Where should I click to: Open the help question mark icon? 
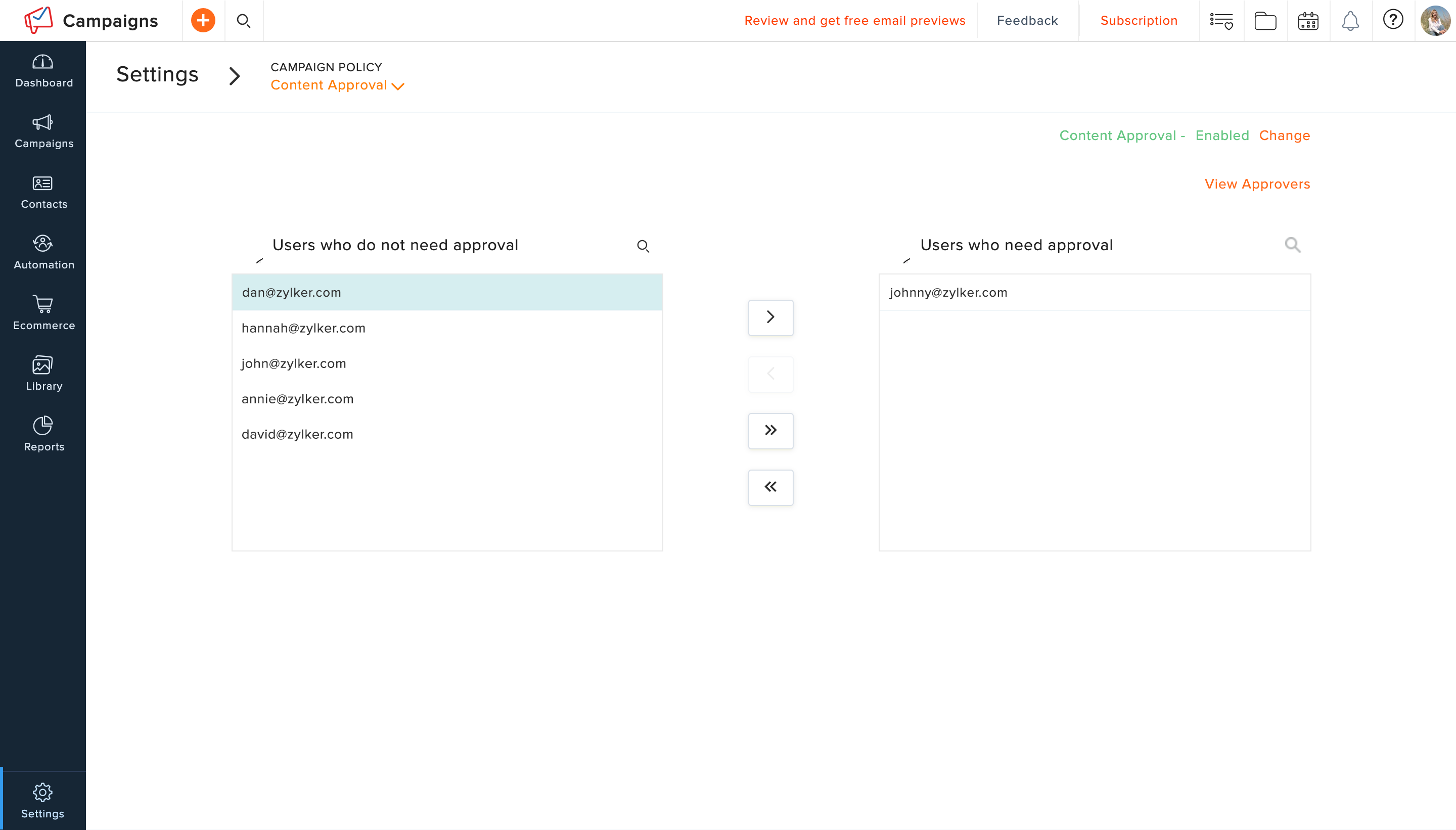coord(1393,20)
